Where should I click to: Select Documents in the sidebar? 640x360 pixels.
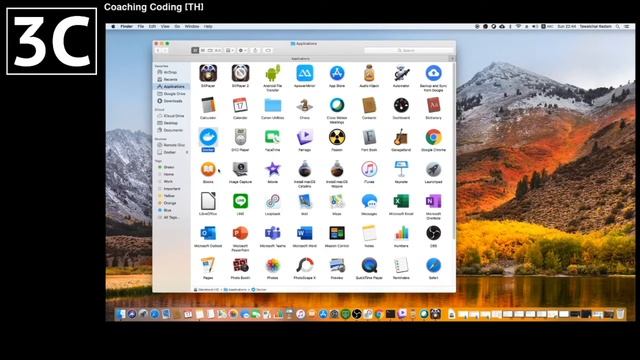(171, 130)
